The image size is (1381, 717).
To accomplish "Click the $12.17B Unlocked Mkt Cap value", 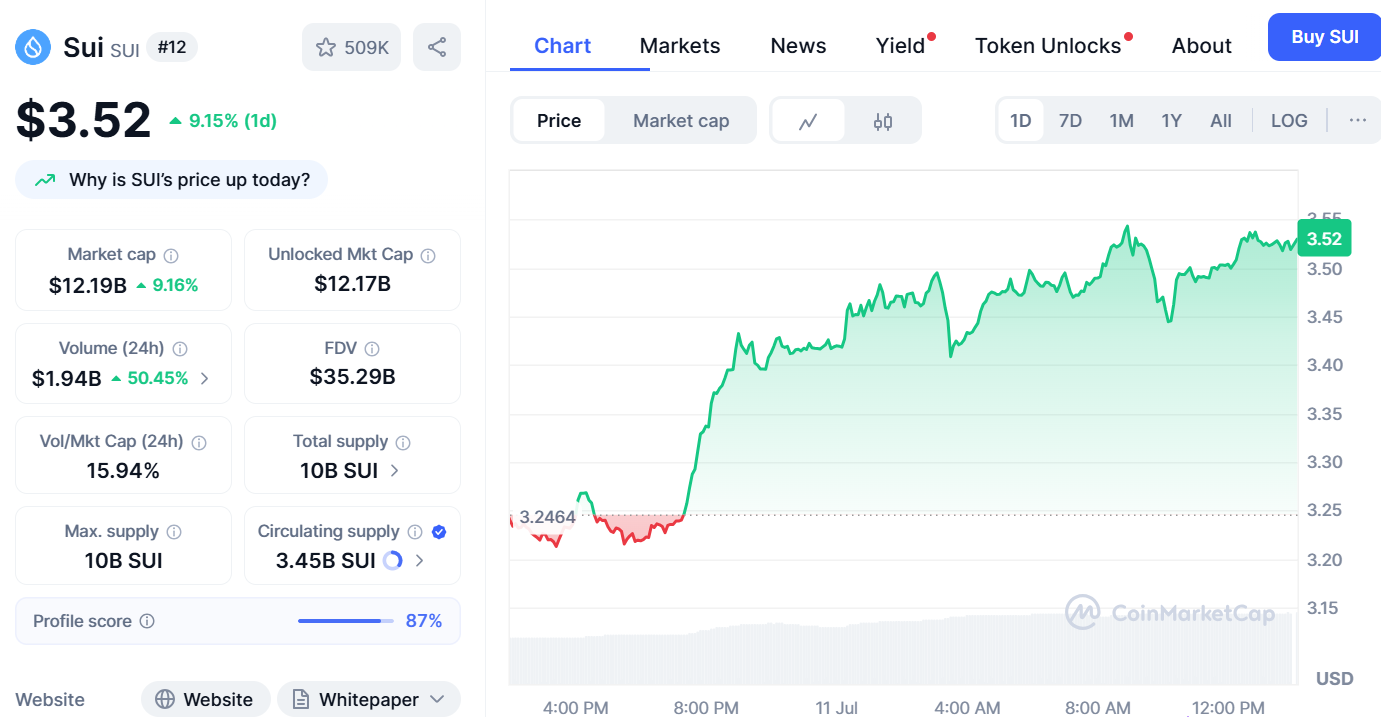I will [352, 284].
